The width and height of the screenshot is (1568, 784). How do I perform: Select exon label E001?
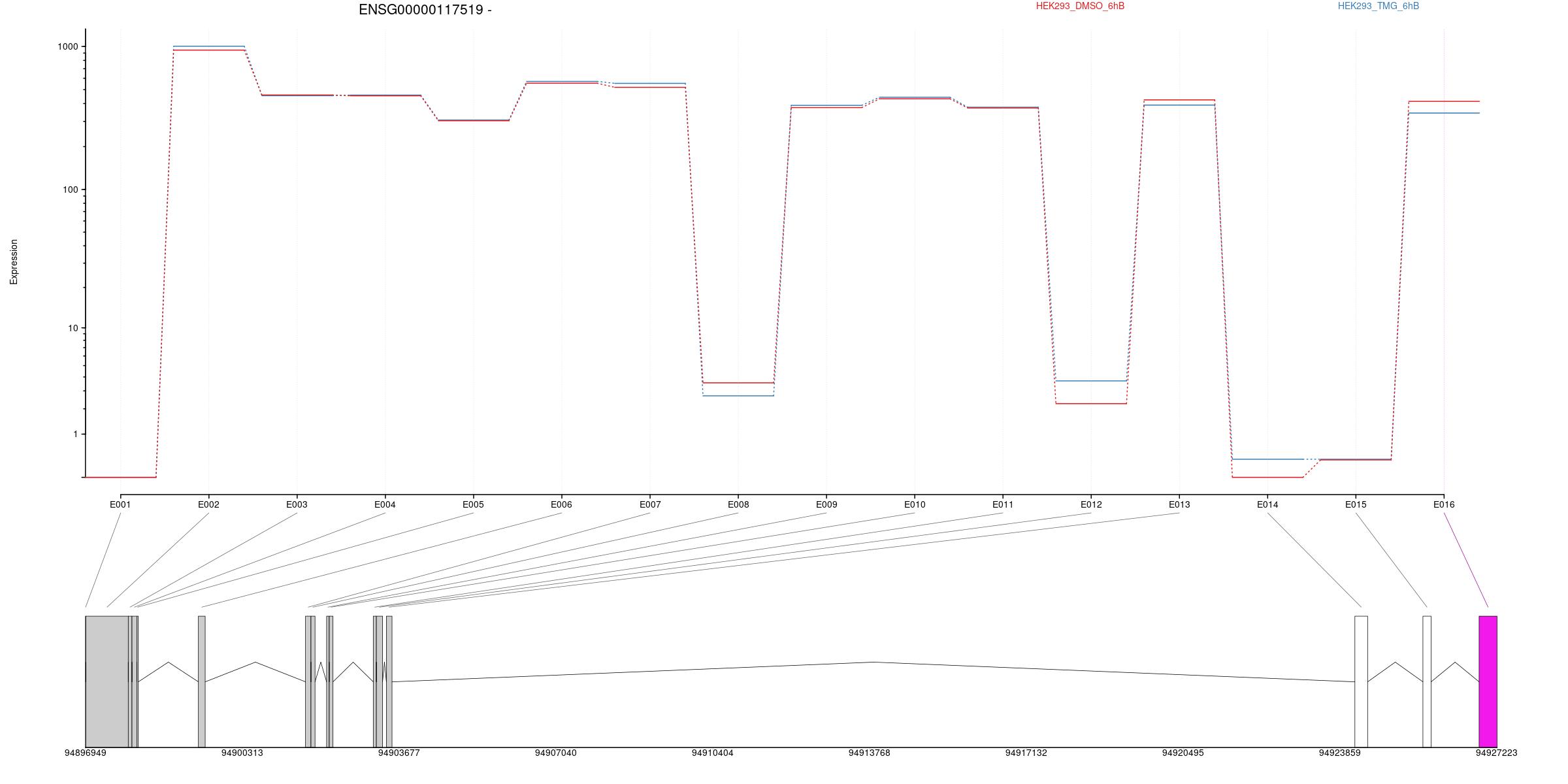(120, 504)
